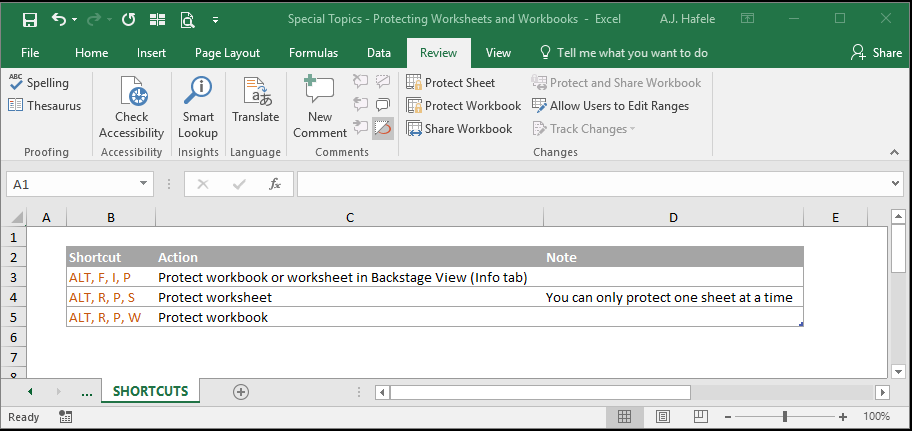Click Protect and Share Workbook

point(617,83)
